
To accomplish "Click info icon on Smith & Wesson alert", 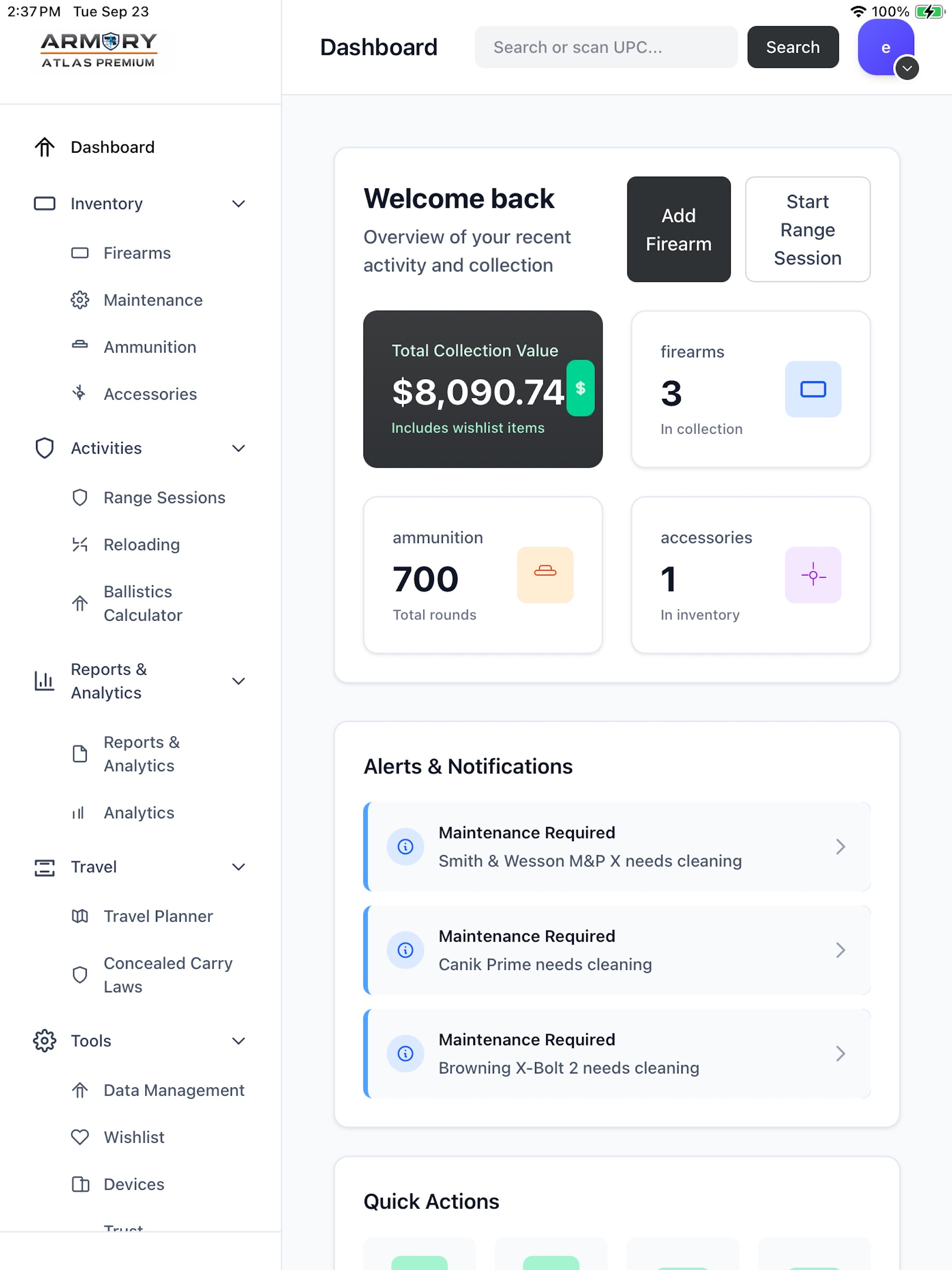I will coord(406,847).
